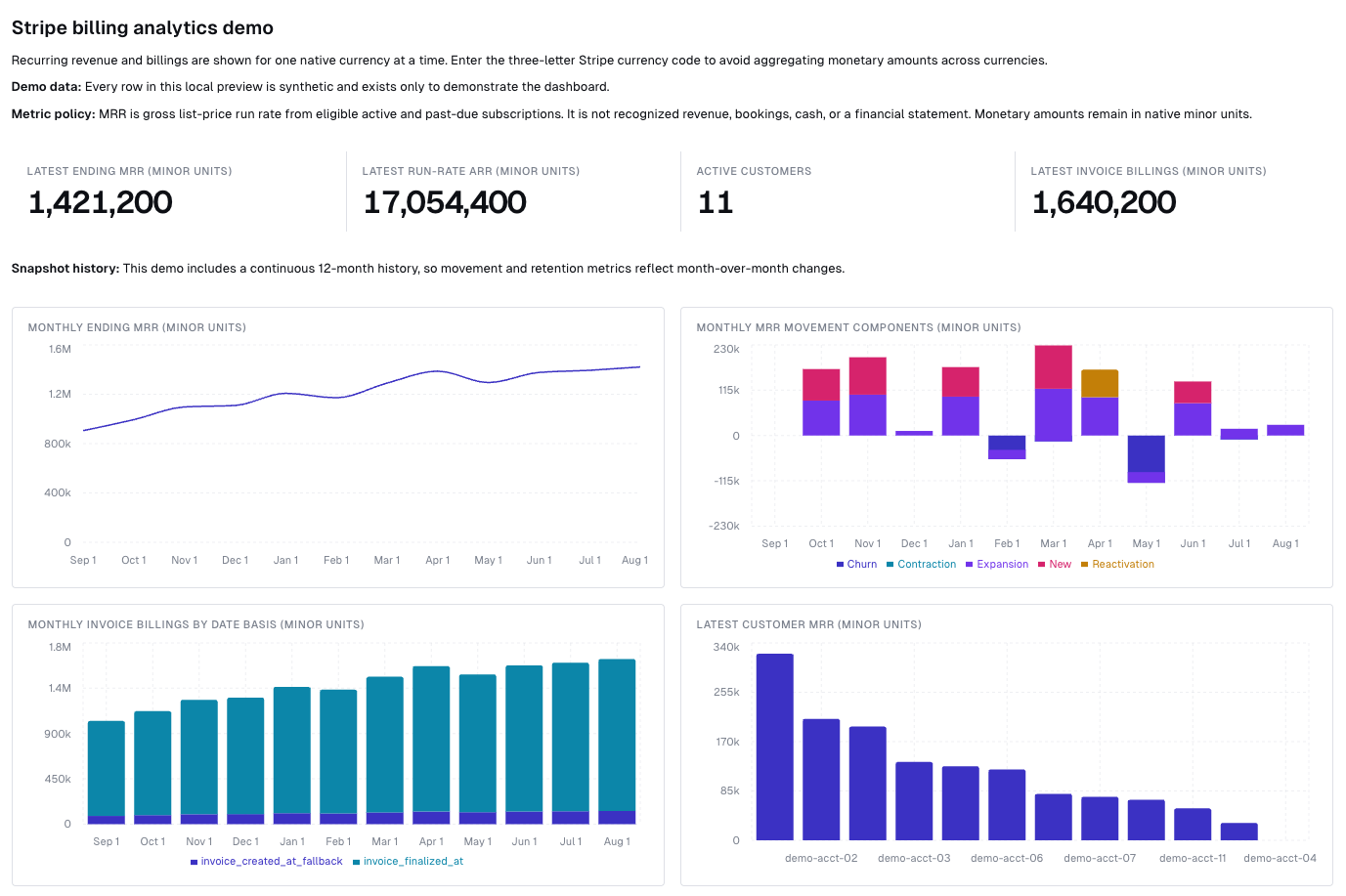Click the Latest Ending MRR label
Screen dimensions: 1346x896
pyautogui.click(x=129, y=171)
